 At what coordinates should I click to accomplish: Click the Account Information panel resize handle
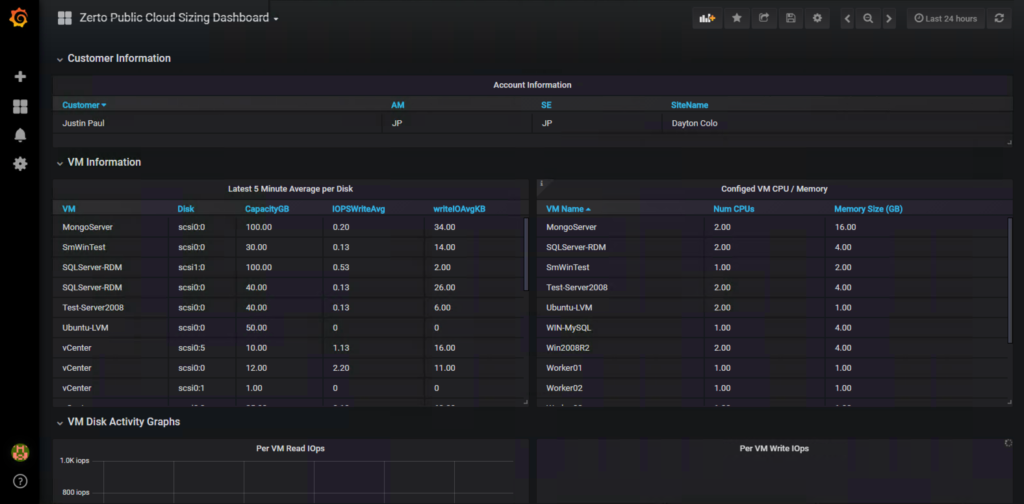1009,142
